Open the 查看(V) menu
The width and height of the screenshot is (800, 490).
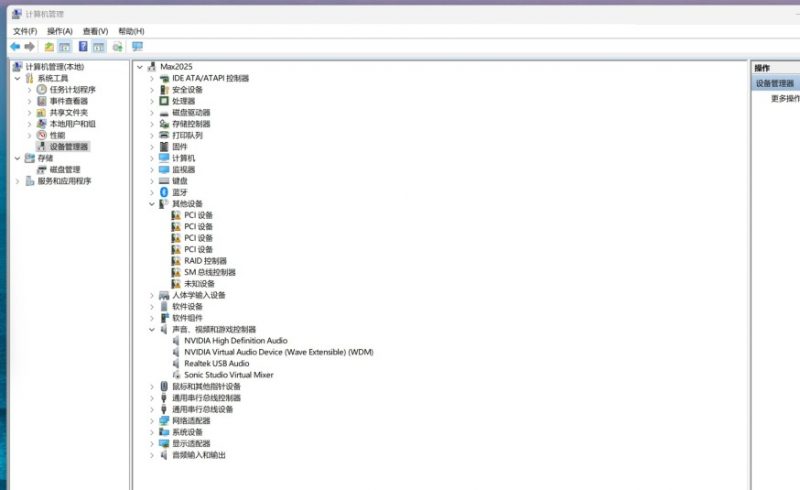point(95,31)
